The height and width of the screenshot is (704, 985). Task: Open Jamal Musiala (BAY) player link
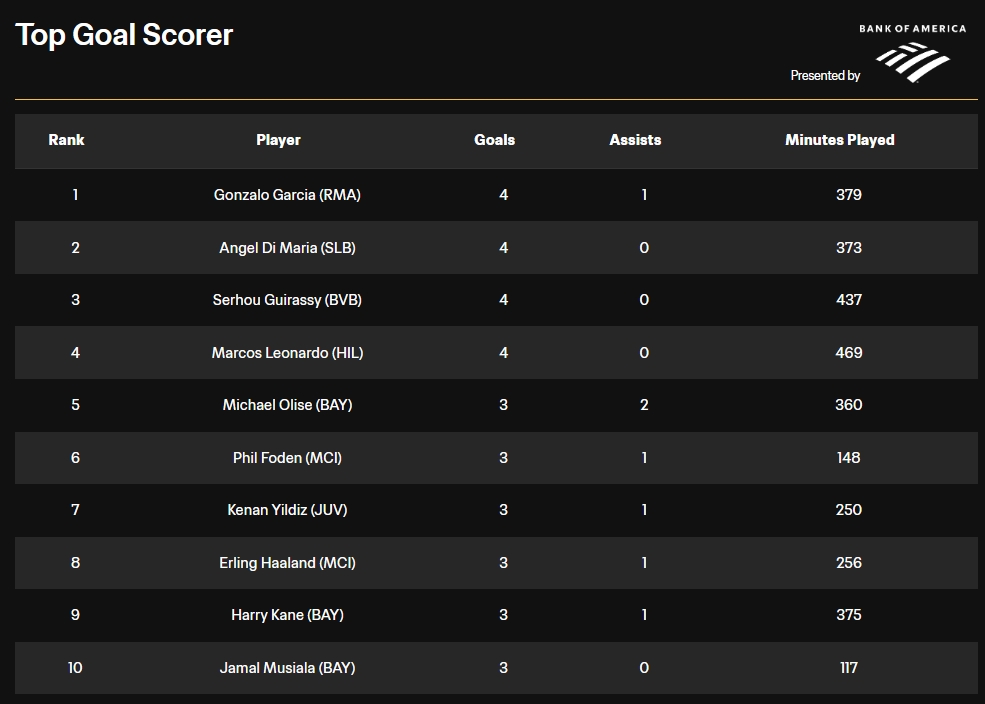point(287,668)
